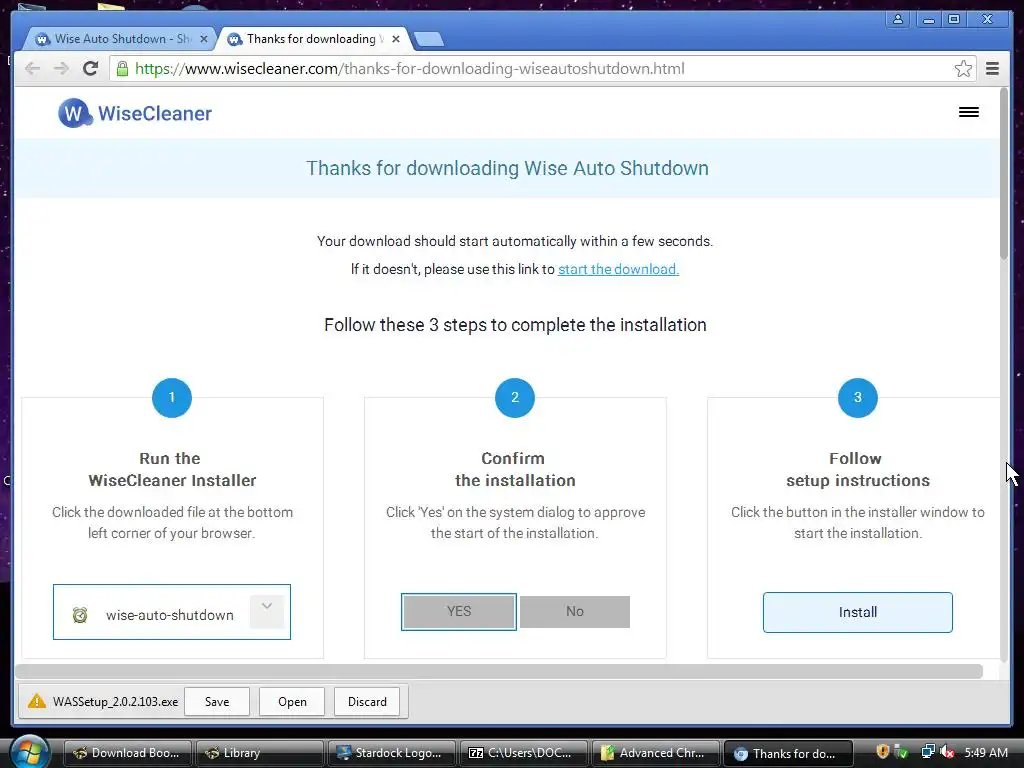Discard the WASSetup download

point(367,701)
